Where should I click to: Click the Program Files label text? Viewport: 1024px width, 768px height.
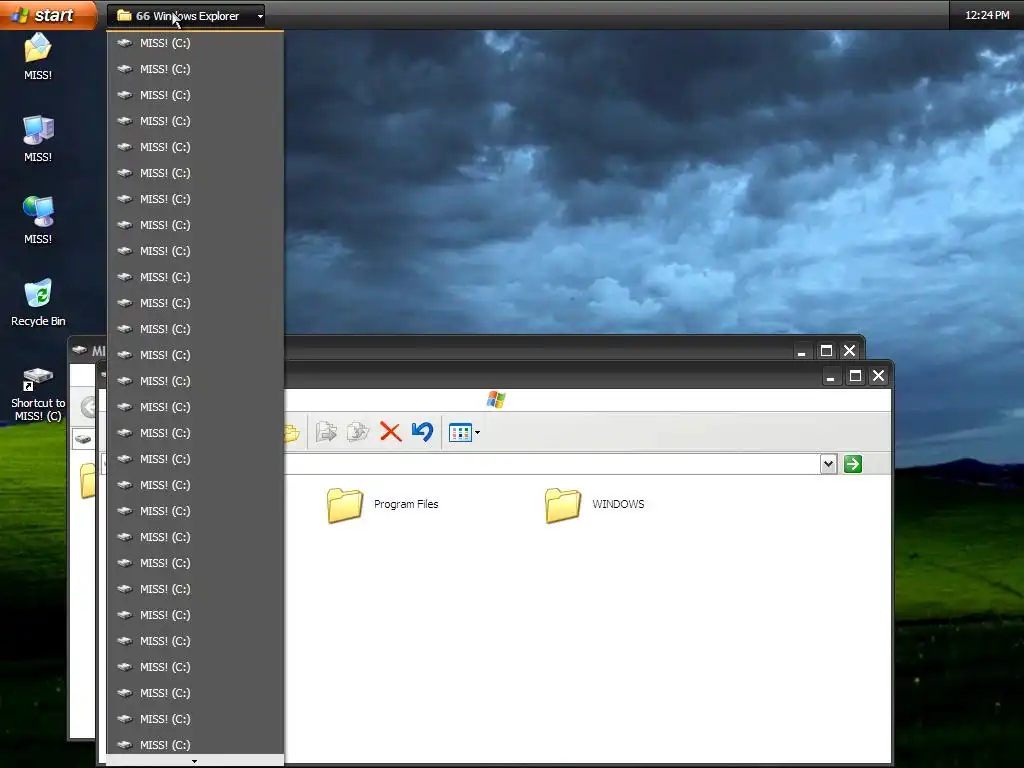point(406,504)
